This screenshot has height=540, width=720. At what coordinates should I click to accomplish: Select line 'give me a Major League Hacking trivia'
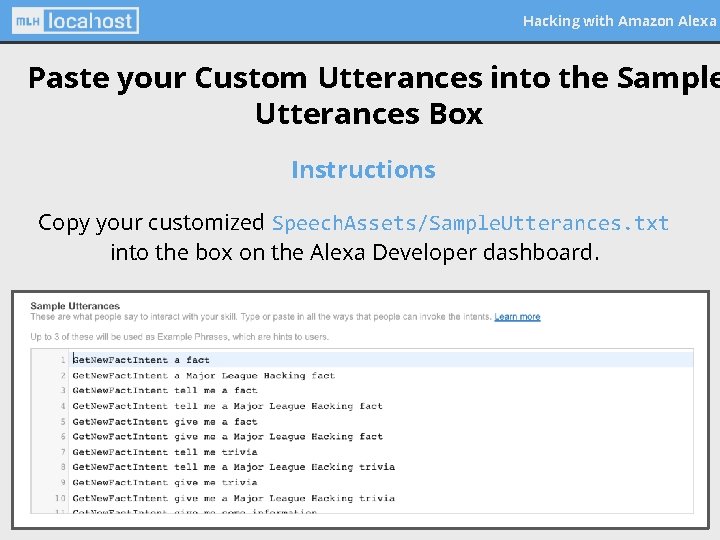click(x=233, y=499)
